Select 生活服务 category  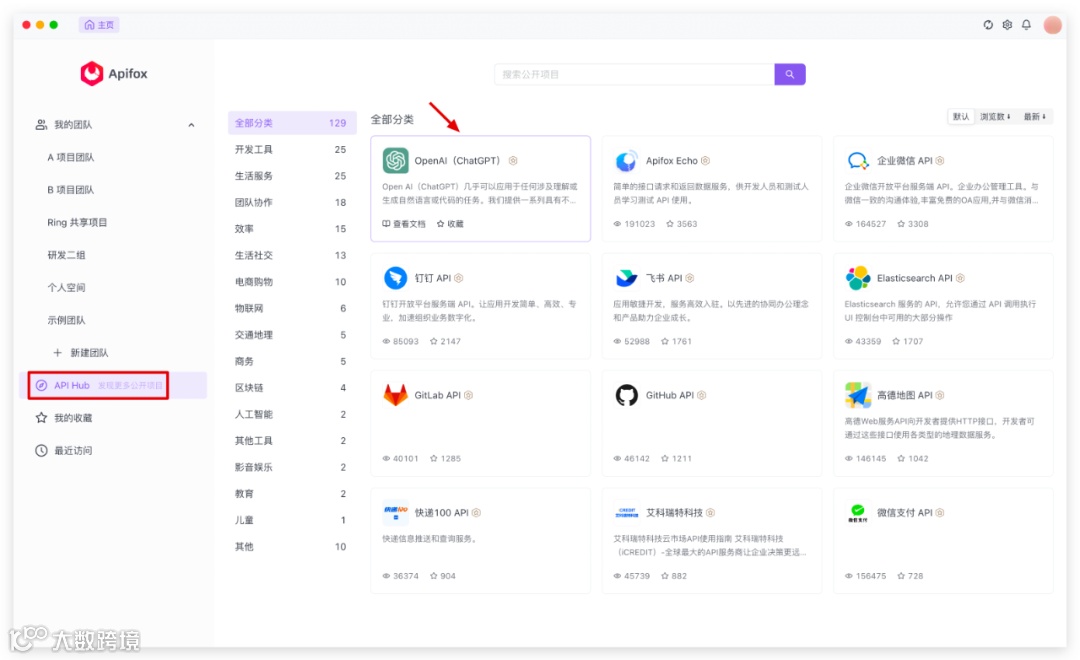[x=292, y=176]
